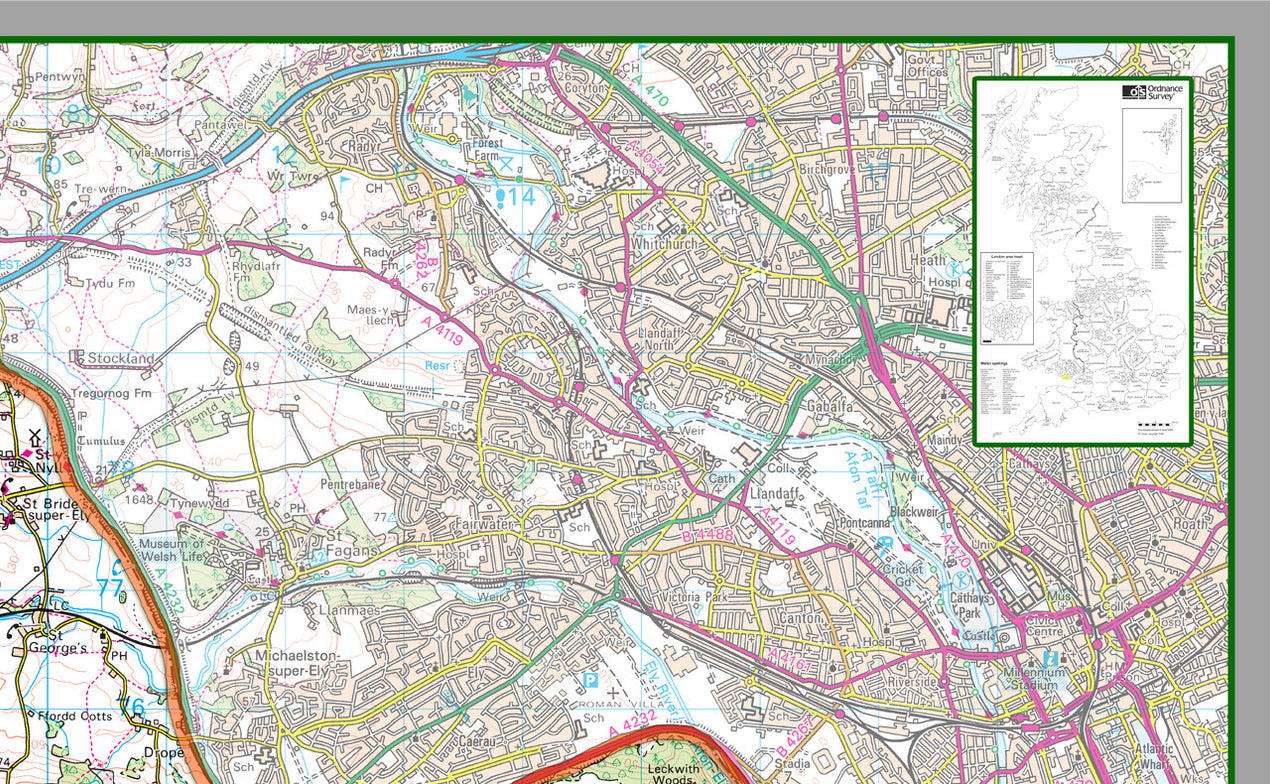The image size is (1270, 784).
Task: Click the 'Pantawel' label
Action: point(220,123)
